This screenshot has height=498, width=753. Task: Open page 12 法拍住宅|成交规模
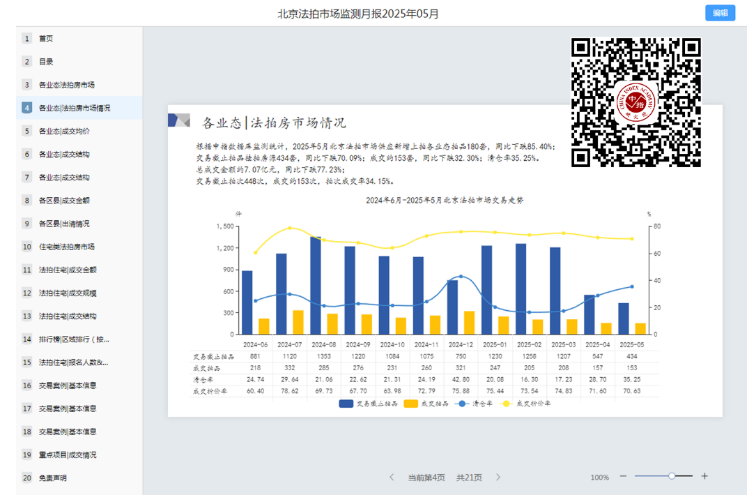point(79,293)
